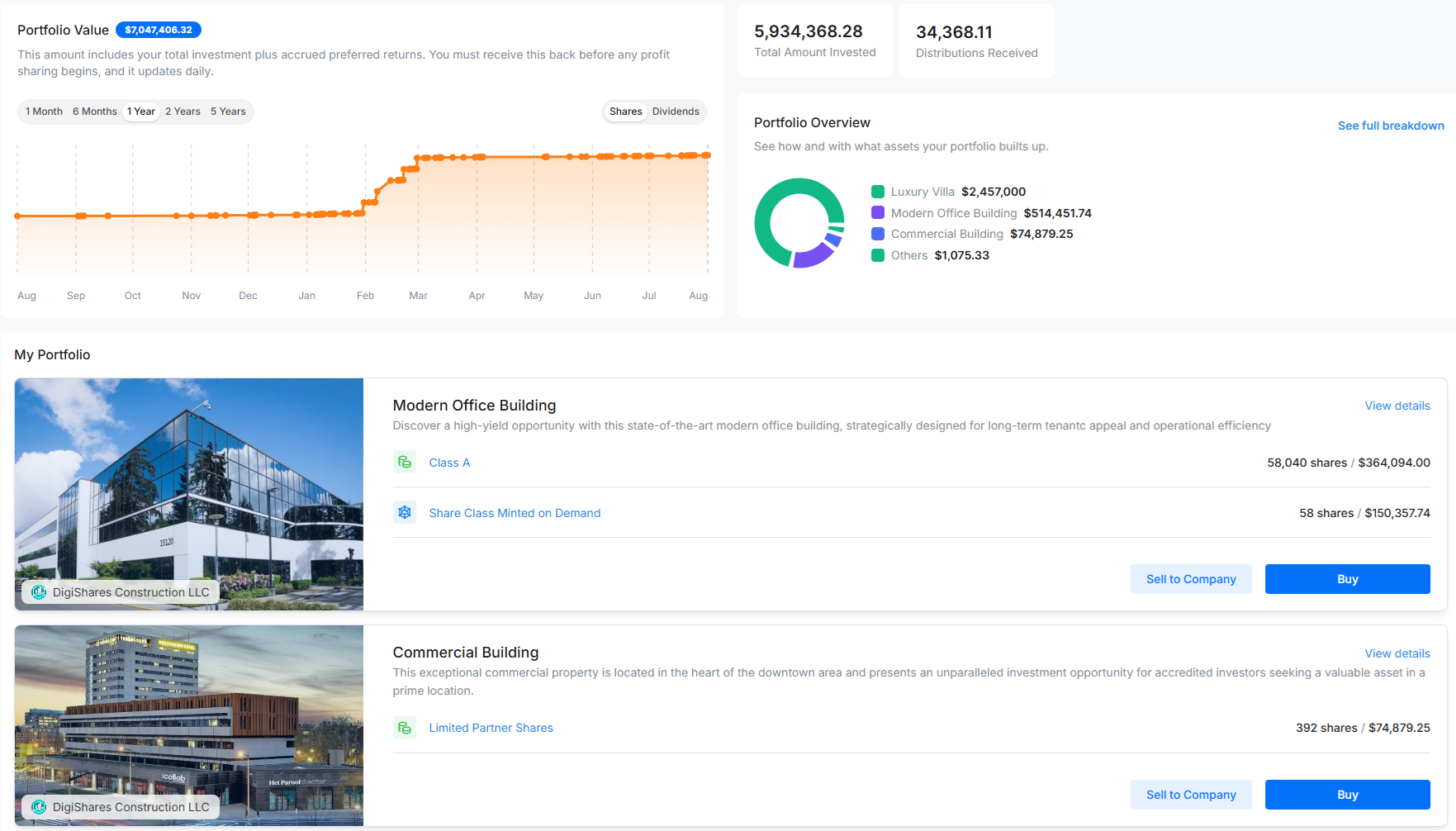Click the Modern Office Building legend swatch

click(878, 213)
